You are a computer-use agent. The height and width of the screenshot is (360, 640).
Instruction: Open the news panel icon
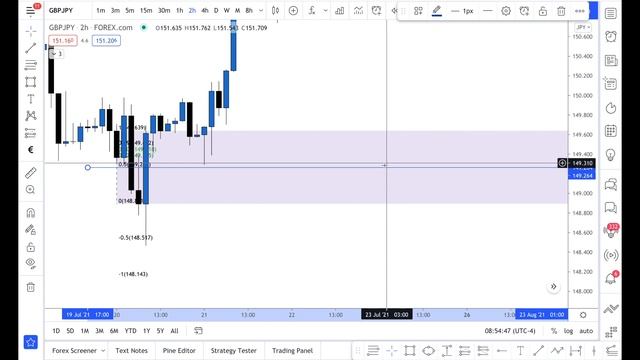(x=611, y=60)
